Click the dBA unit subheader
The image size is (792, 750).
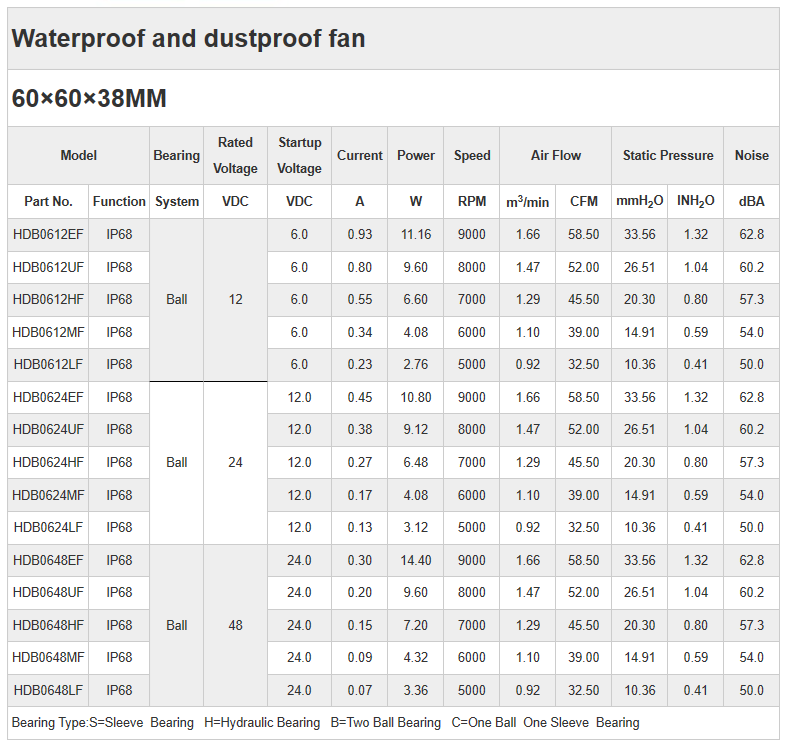(752, 201)
